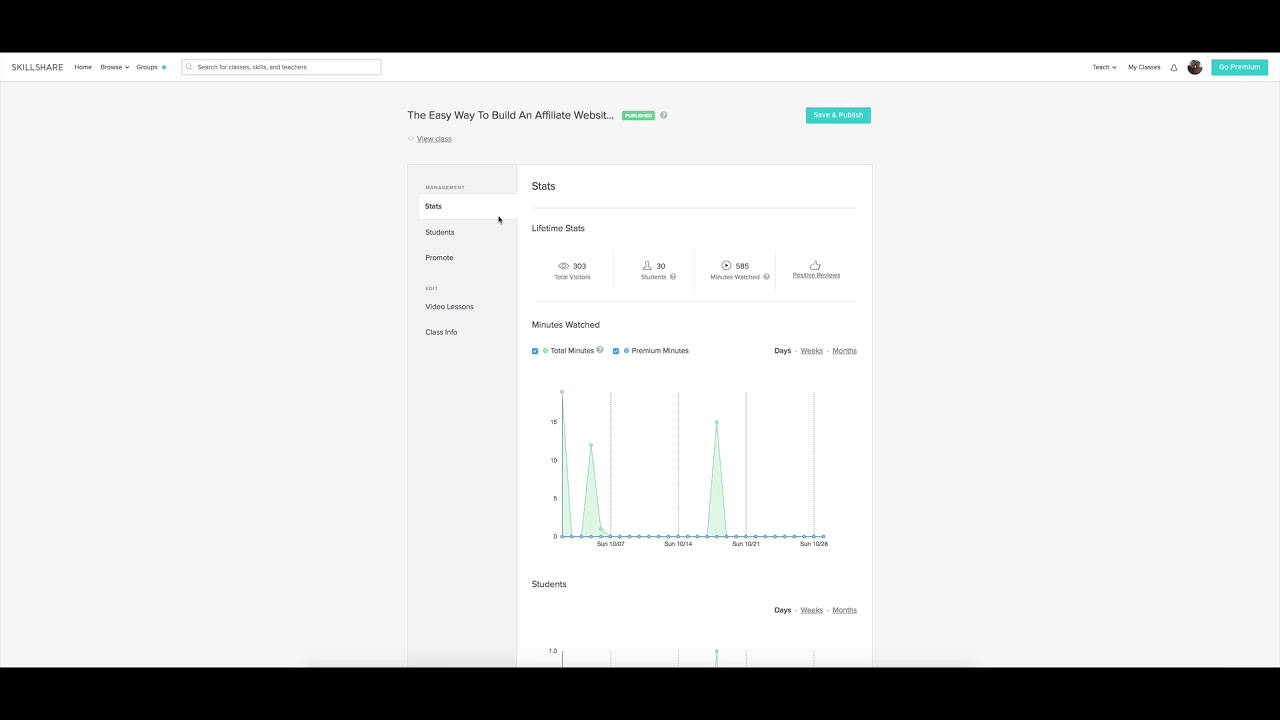Image resolution: width=1280 pixels, height=720 pixels.
Task: Click the 'Sun 10/14' axis label
Action: [678, 544]
